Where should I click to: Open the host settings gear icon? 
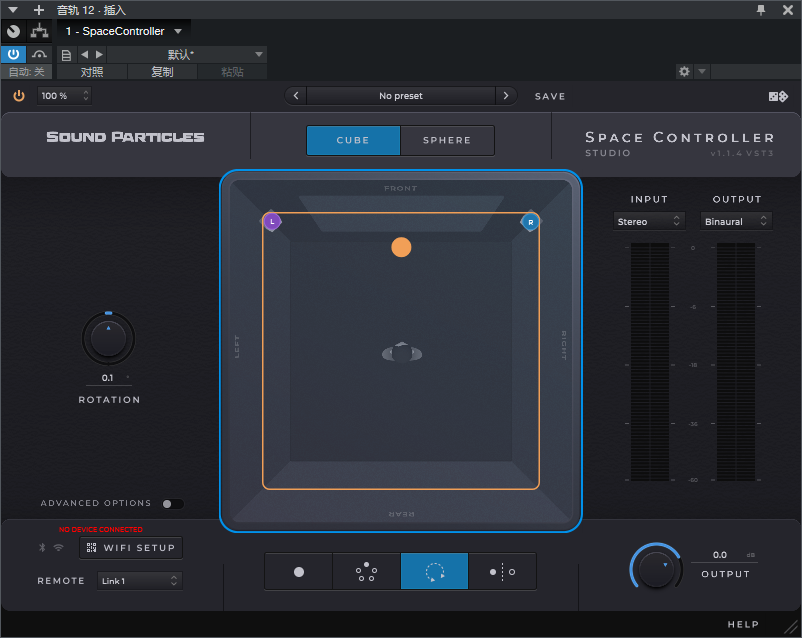(684, 71)
